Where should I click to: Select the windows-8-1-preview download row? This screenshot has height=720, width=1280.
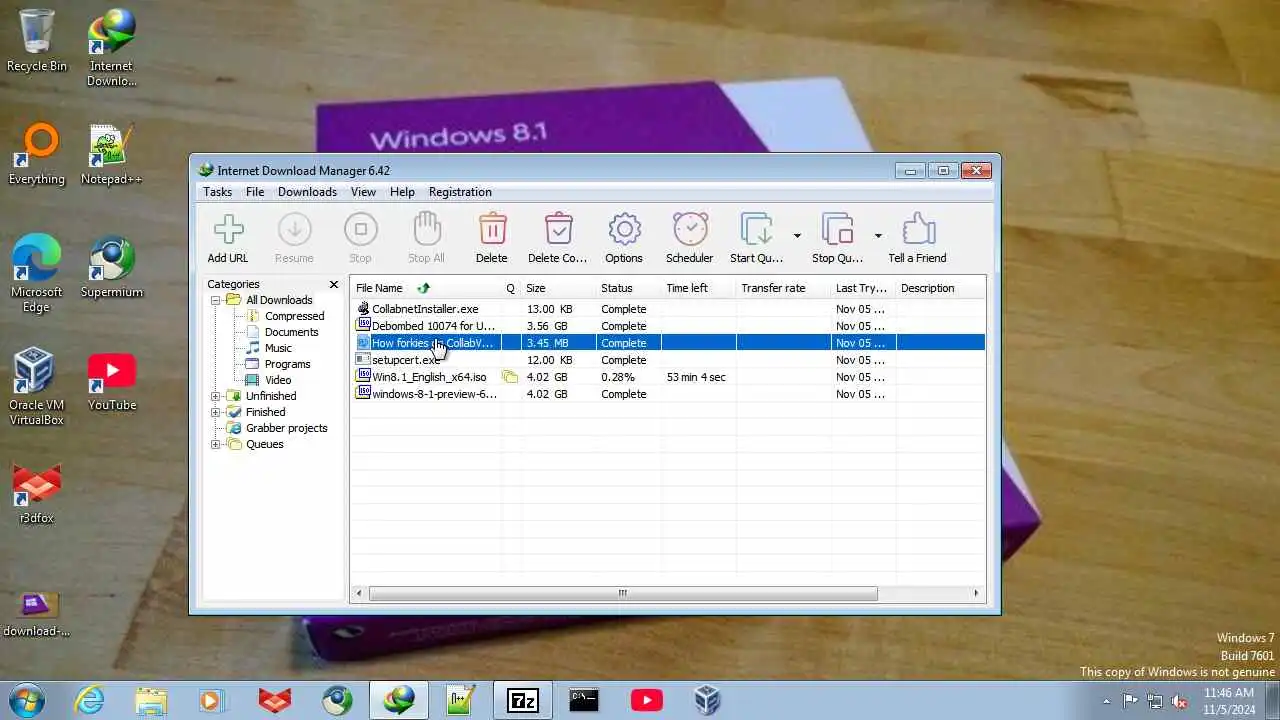tap(668, 394)
